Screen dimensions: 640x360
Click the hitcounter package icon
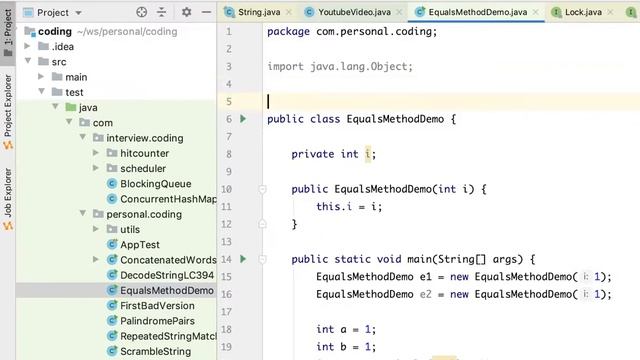112,153
